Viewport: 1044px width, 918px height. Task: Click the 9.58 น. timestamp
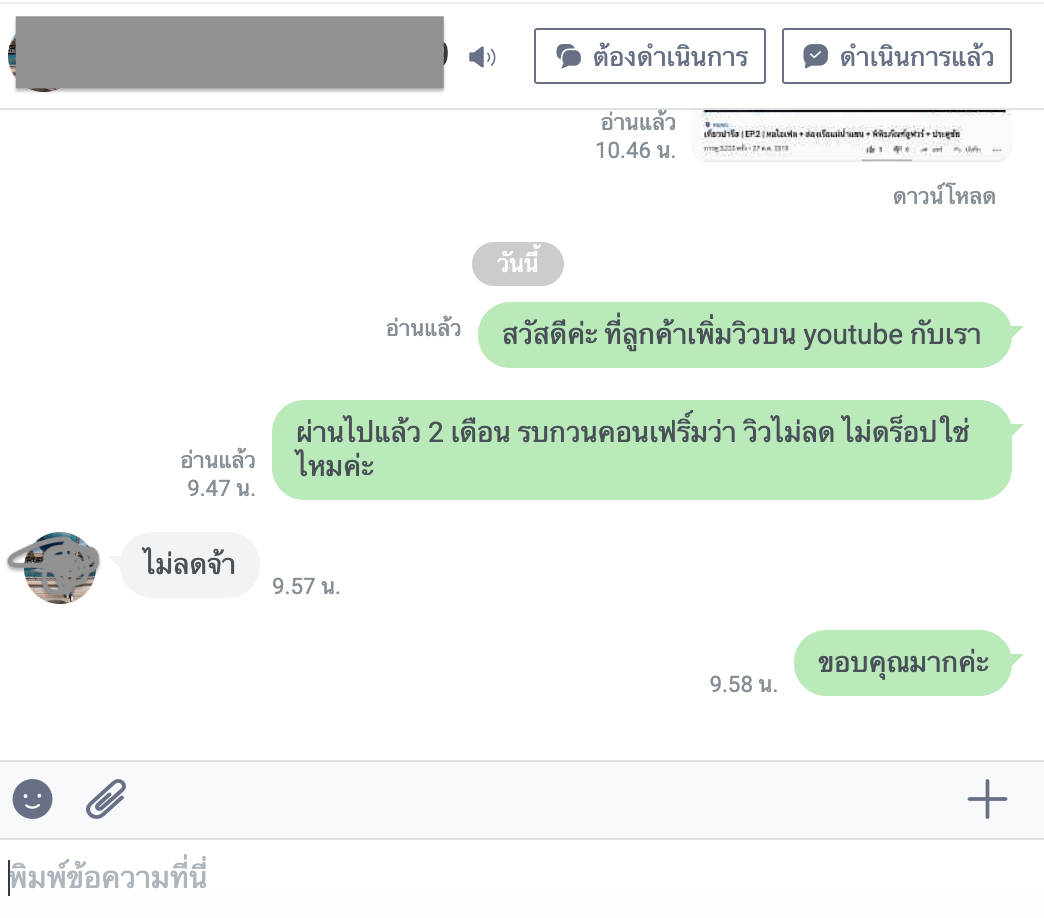(x=743, y=684)
